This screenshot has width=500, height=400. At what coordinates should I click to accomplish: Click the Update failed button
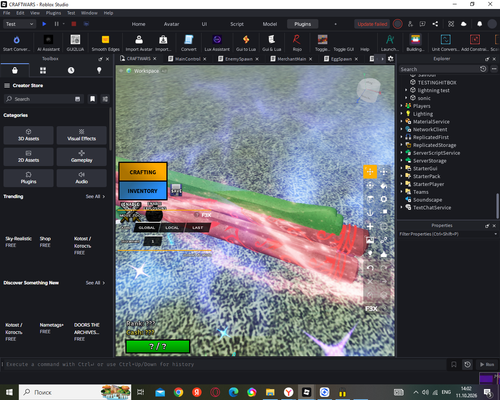click(372, 24)
